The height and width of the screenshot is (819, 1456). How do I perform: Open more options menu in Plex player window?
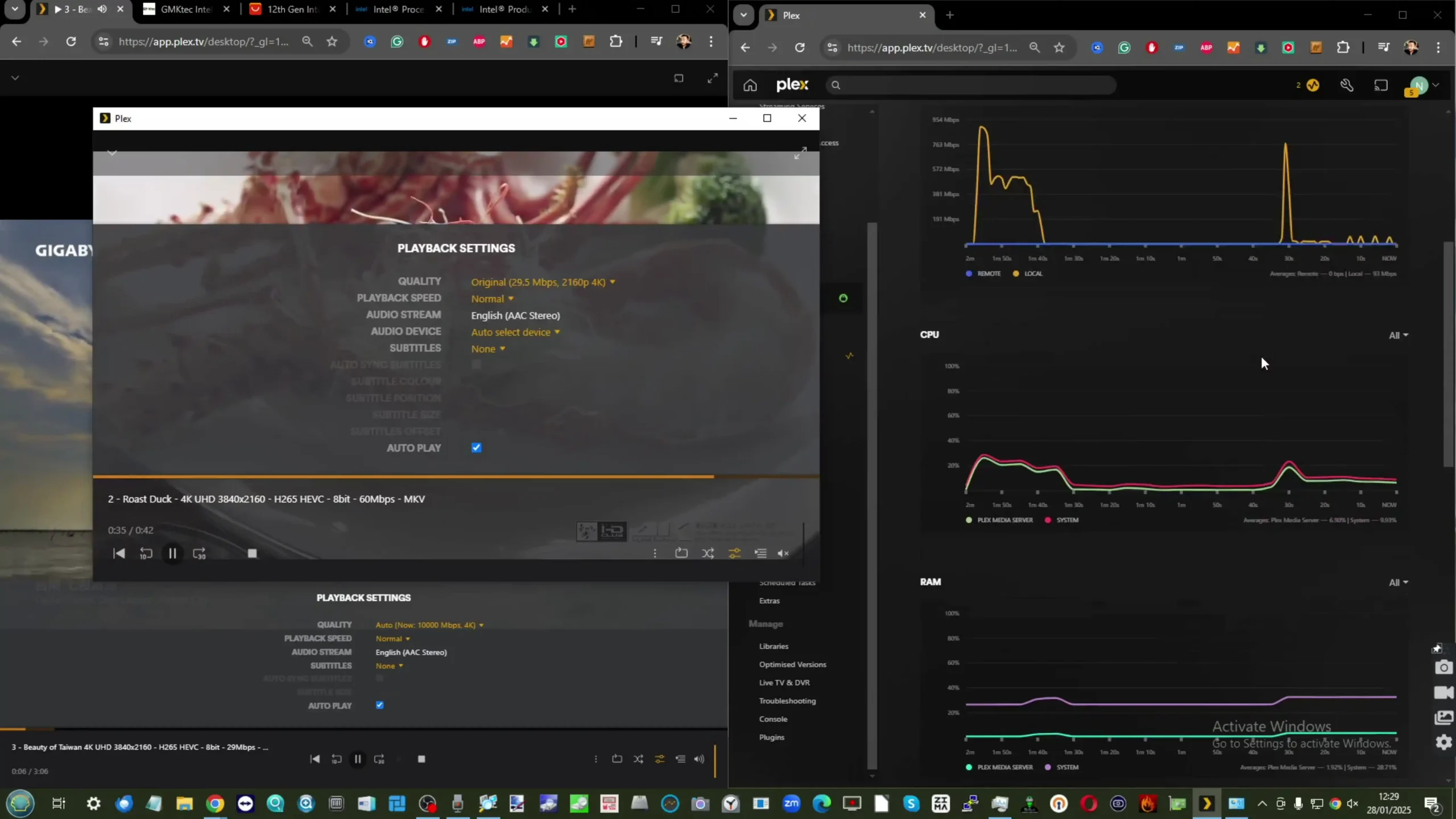click(x=655, y=553)
